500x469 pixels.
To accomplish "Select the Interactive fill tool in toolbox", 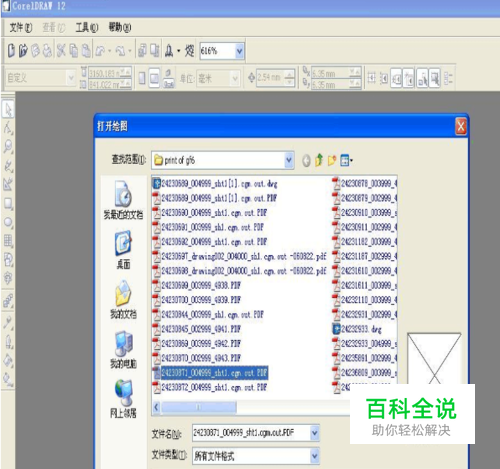I will 8,379.
